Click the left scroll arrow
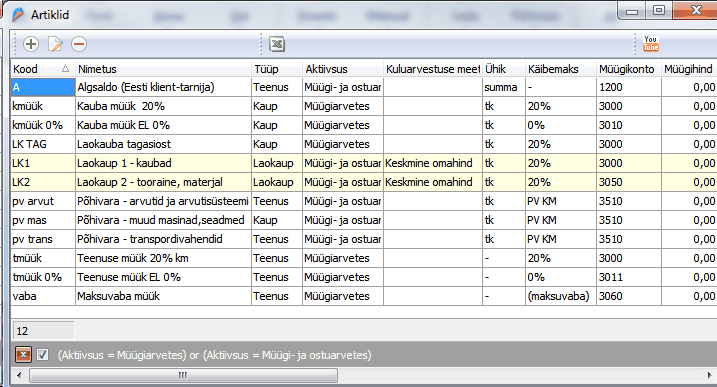 19,376
